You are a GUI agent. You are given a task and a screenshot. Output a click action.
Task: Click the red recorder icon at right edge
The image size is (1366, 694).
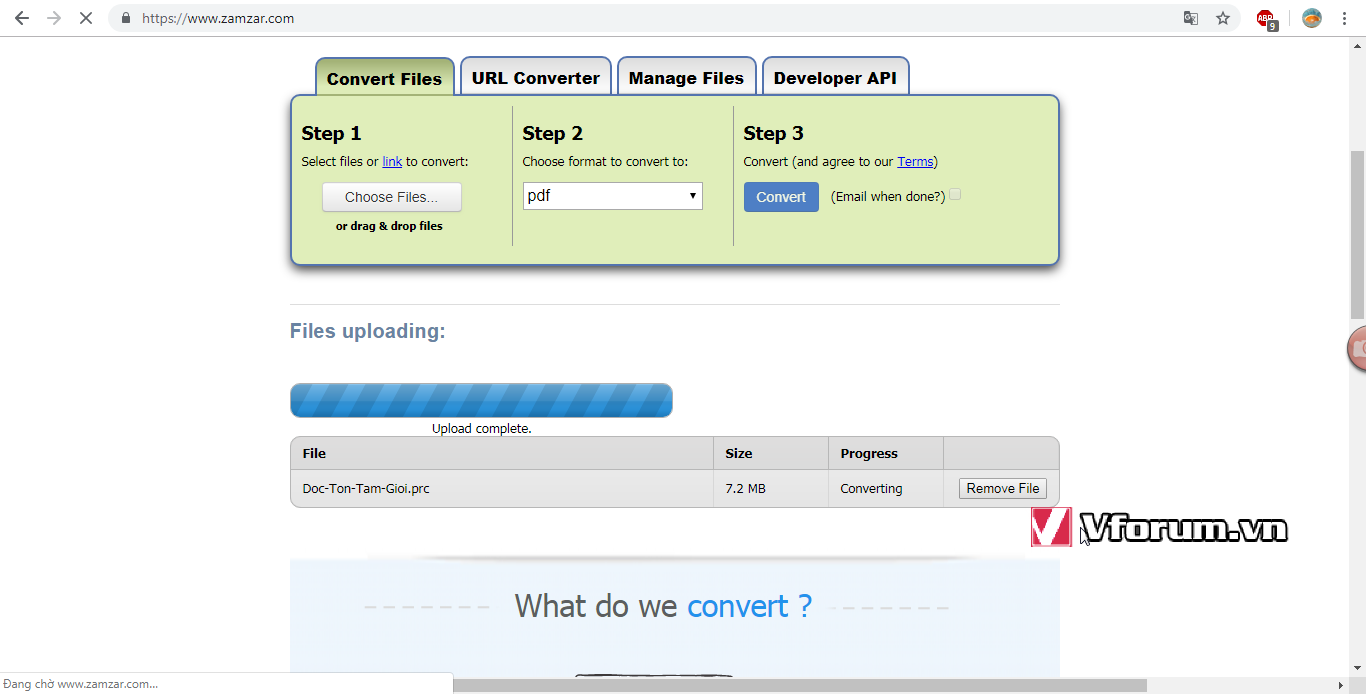pos(1357,348)
